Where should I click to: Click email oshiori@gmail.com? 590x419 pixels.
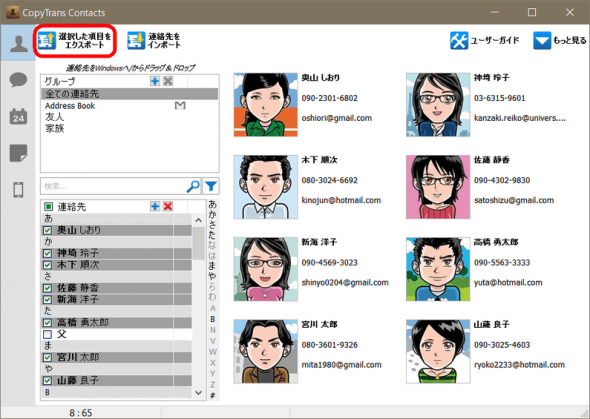tap(336, 118)
